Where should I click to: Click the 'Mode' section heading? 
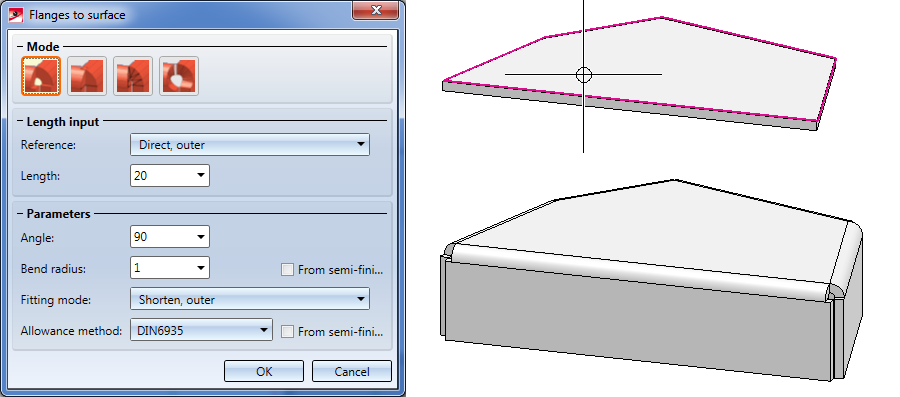coord(43,46)
